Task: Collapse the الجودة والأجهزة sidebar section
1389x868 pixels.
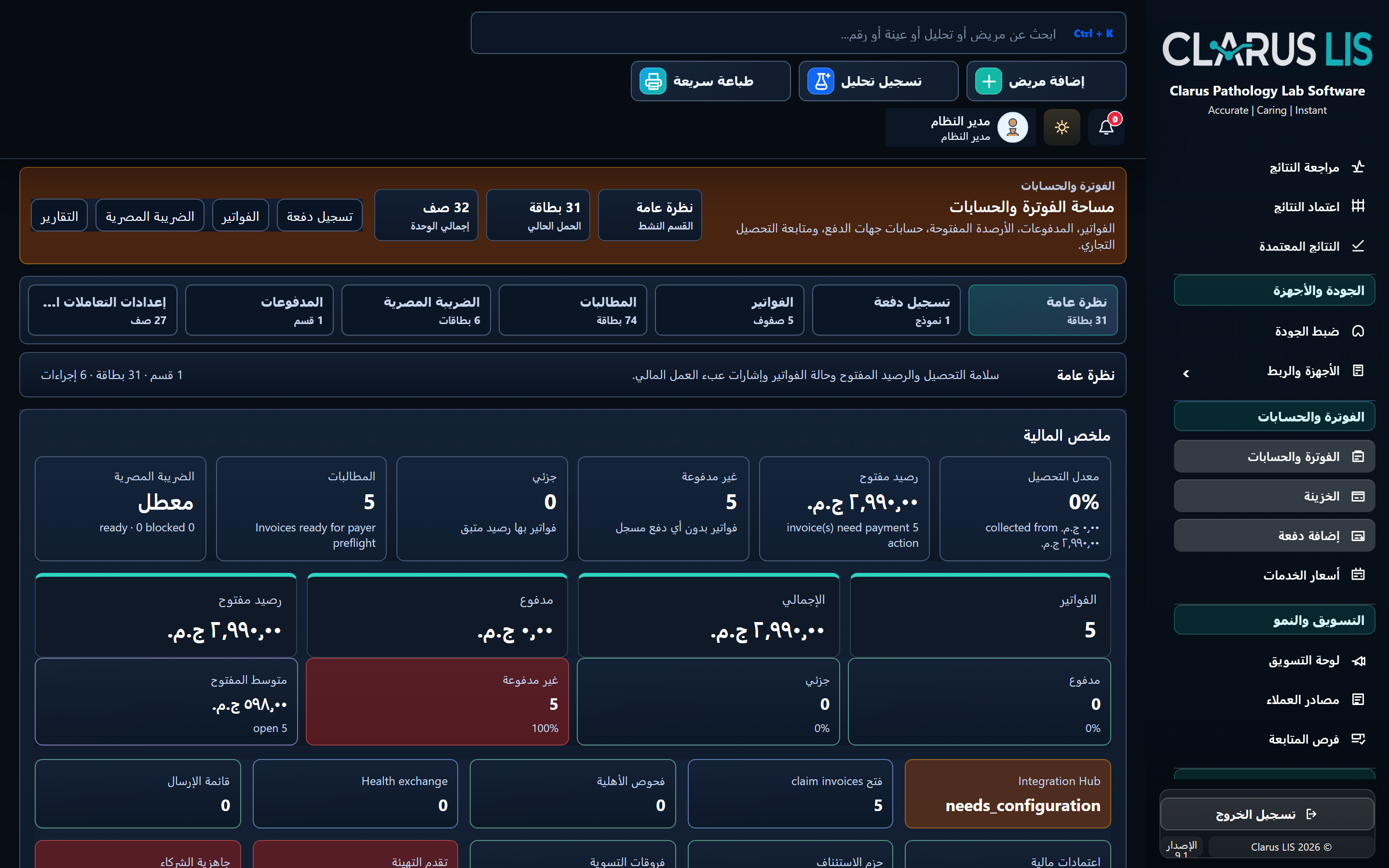Action: tap(1274, 290)
